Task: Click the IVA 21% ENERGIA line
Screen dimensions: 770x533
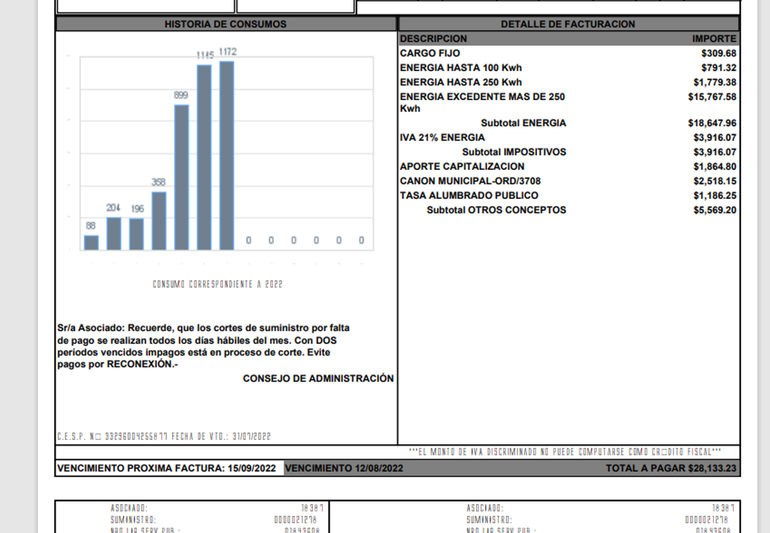Action: [x=442, y=138]
